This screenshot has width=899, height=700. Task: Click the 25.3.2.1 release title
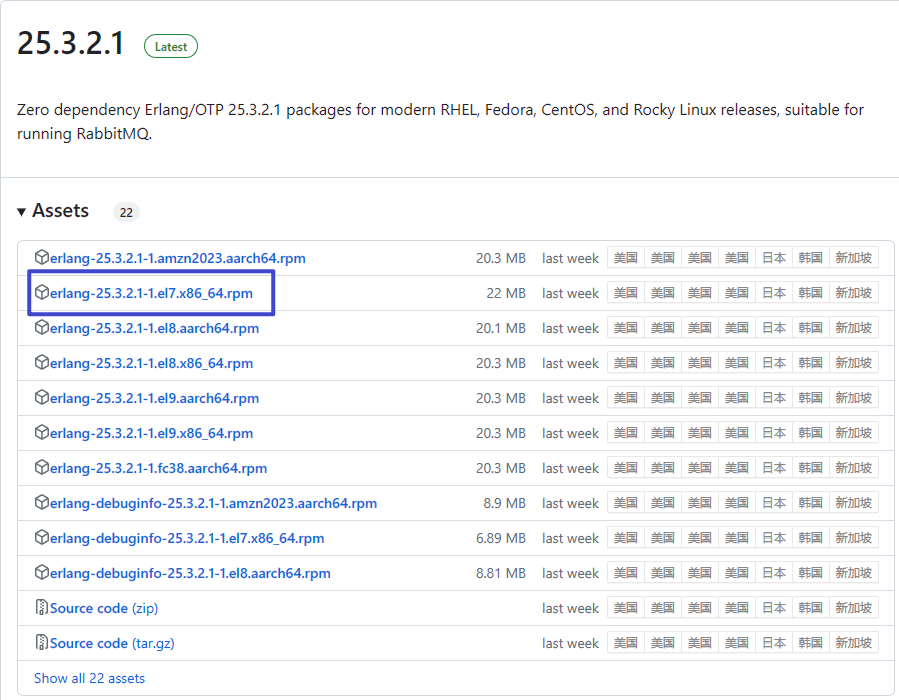tap(71, 44)
